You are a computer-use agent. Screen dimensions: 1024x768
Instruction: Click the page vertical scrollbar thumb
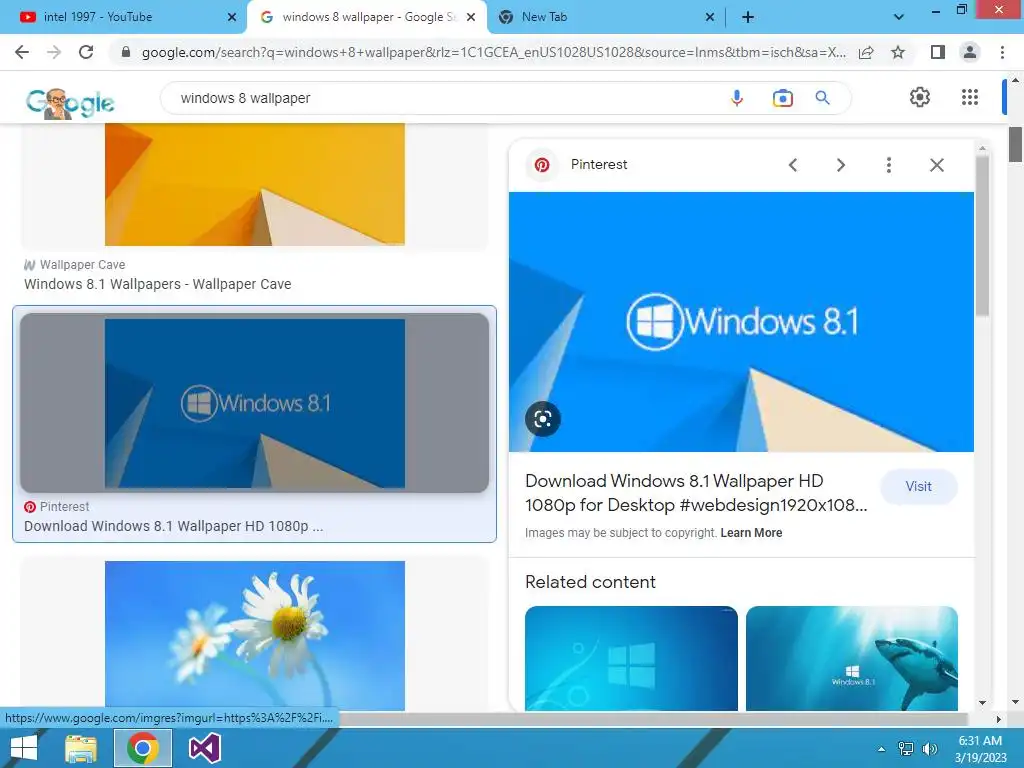[1015, 144]
